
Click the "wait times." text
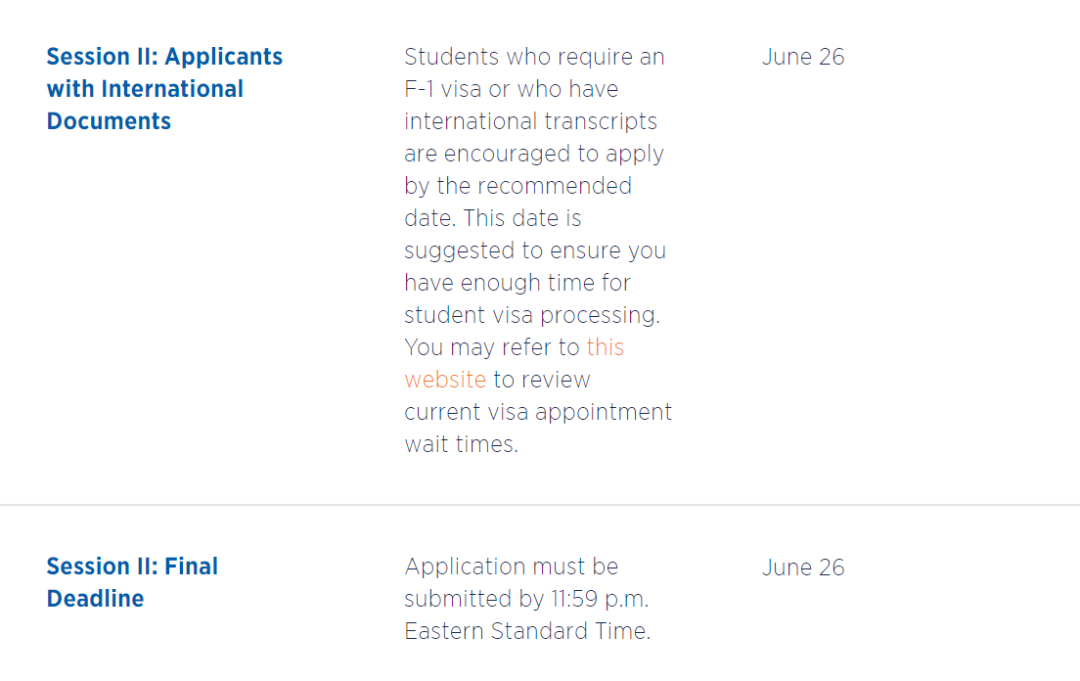pos(461,444)
